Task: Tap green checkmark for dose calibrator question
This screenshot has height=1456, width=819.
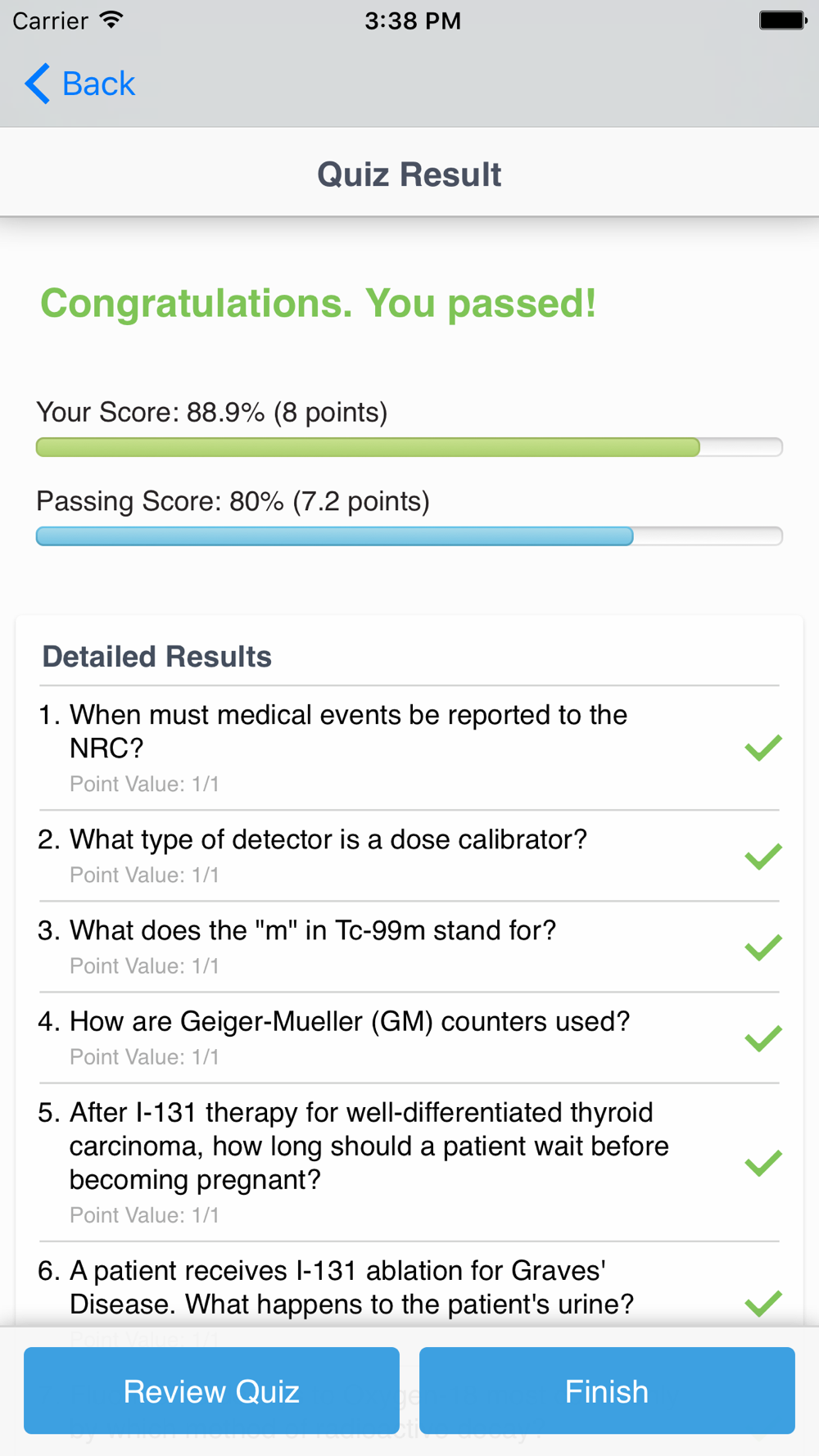Action: click(x=763, y=856)
